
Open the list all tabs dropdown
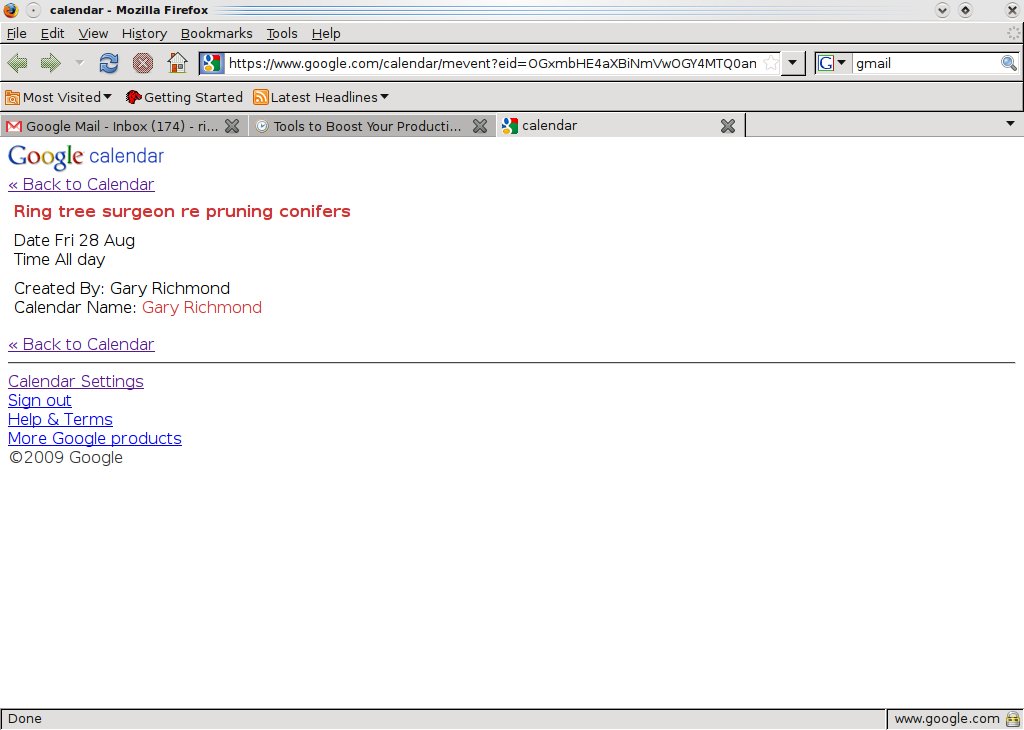(1010, 123)
